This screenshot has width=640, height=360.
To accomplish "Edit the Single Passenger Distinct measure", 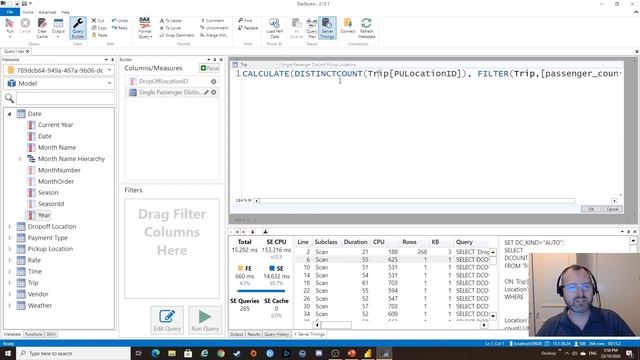I will click(206, 93).
